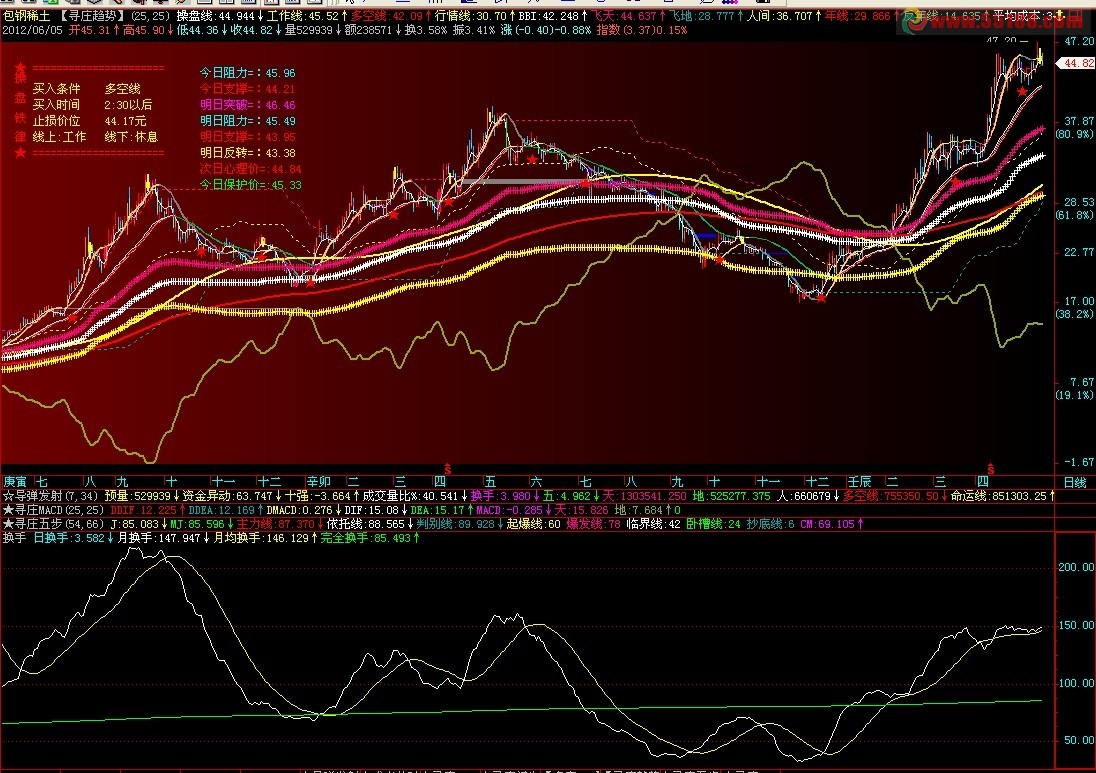The image size is (1096, 773).
Task: Select the blue bar marker on the price chart
Action: coord(705,236)
